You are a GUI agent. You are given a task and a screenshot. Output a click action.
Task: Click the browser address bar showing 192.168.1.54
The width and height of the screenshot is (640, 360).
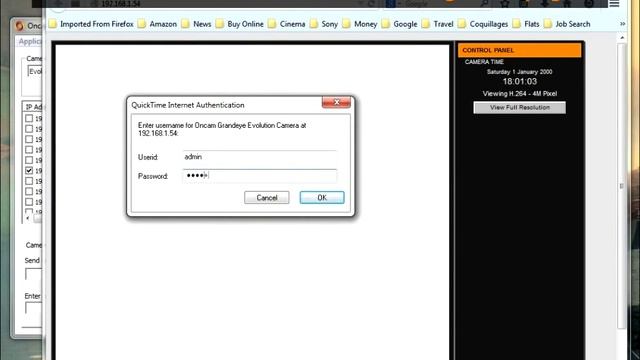tap(229, 4)
